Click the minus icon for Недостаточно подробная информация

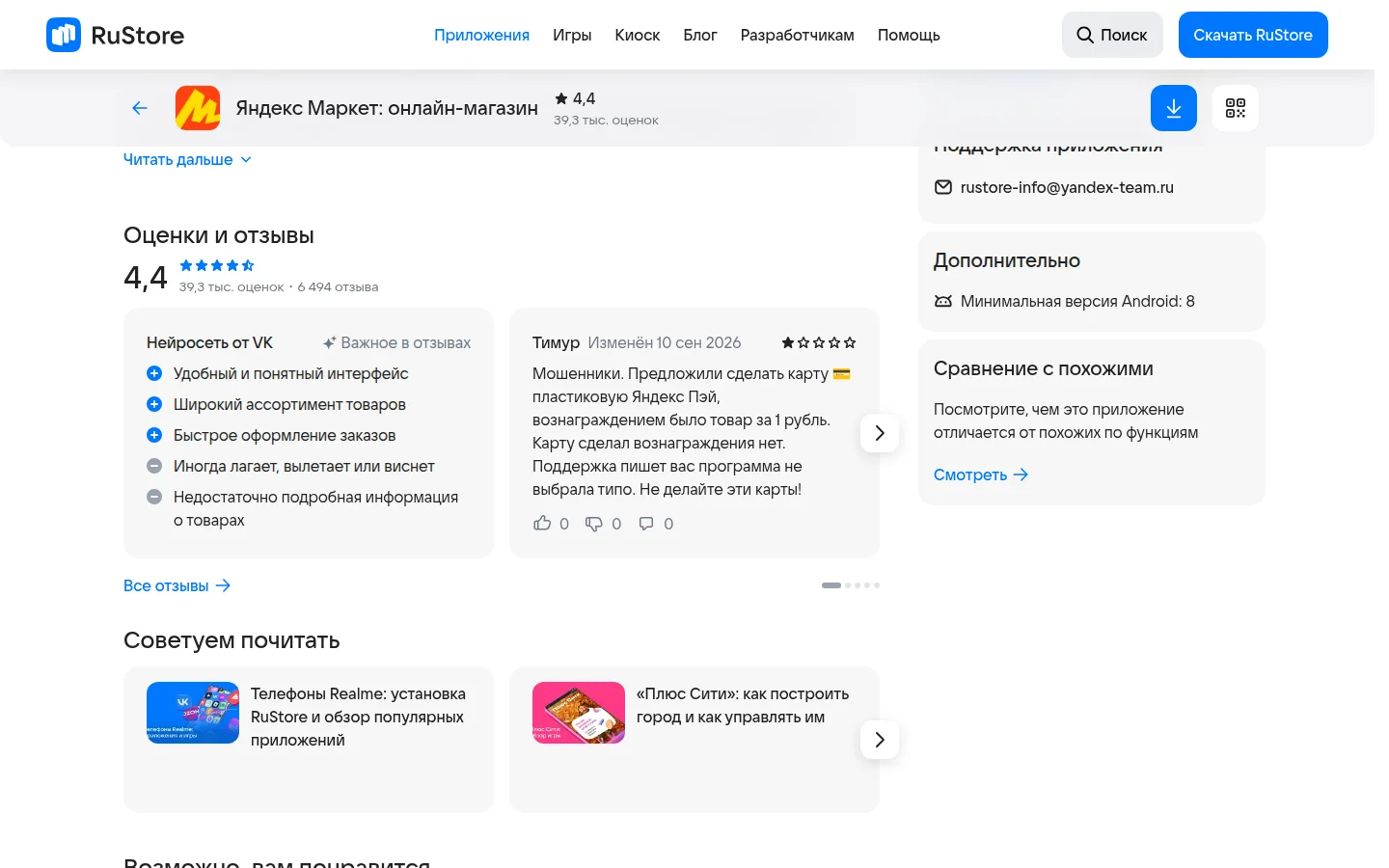click(x=154, y=497)
